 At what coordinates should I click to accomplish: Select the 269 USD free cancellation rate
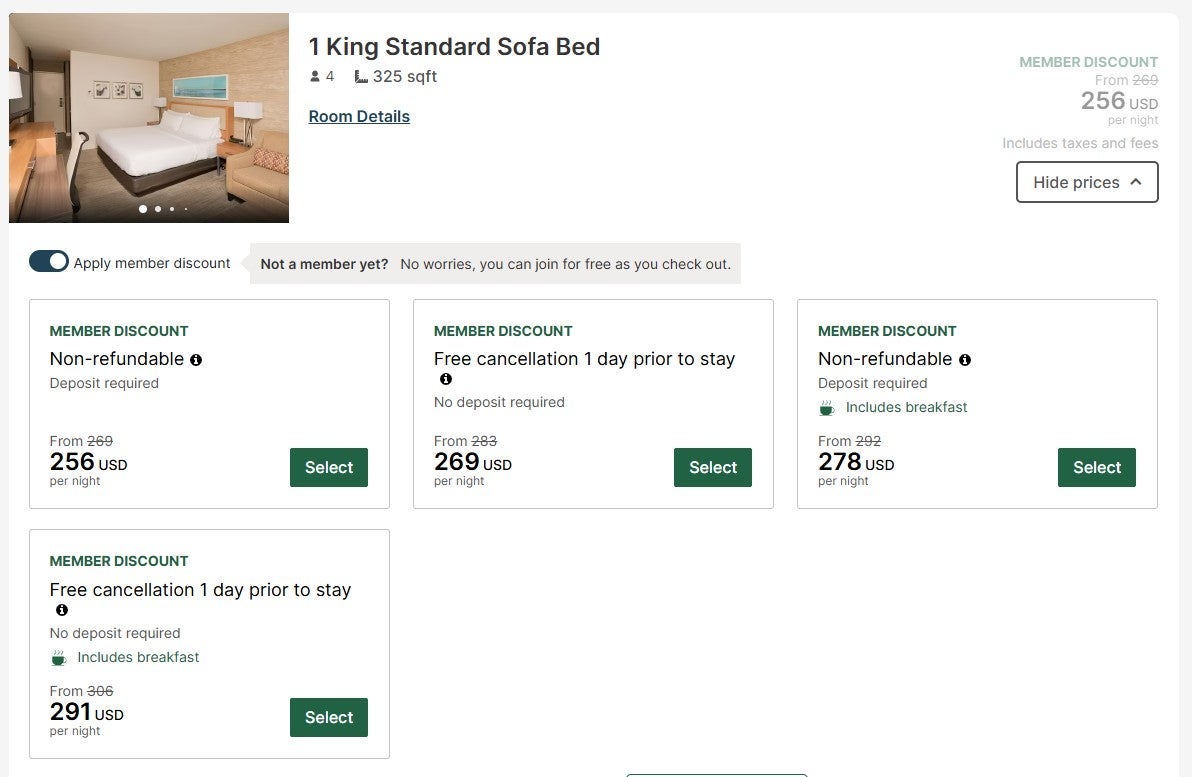pyautogui.click(x=712, y=467)
